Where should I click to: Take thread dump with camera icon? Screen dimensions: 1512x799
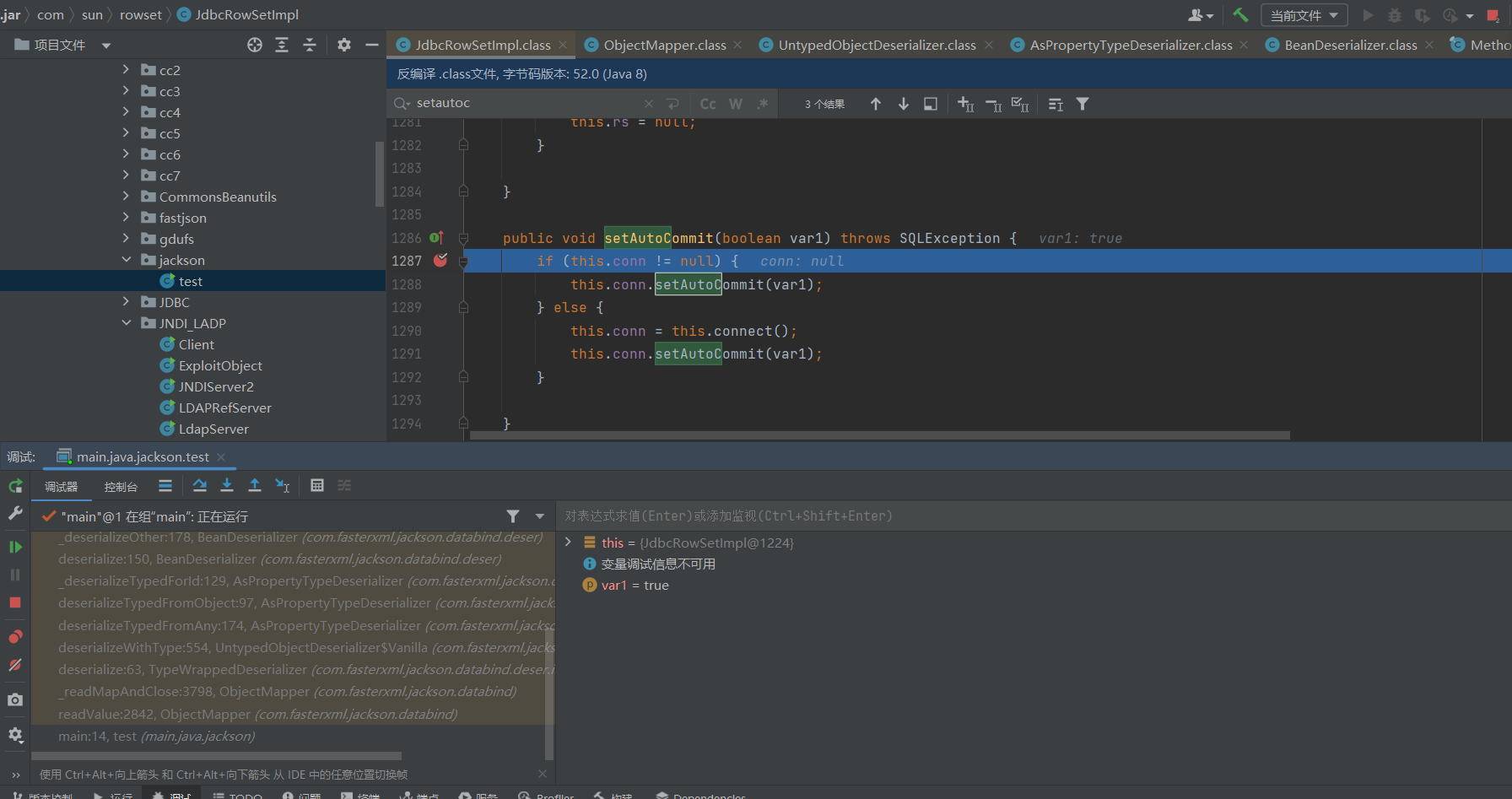(x=15, y=699)
